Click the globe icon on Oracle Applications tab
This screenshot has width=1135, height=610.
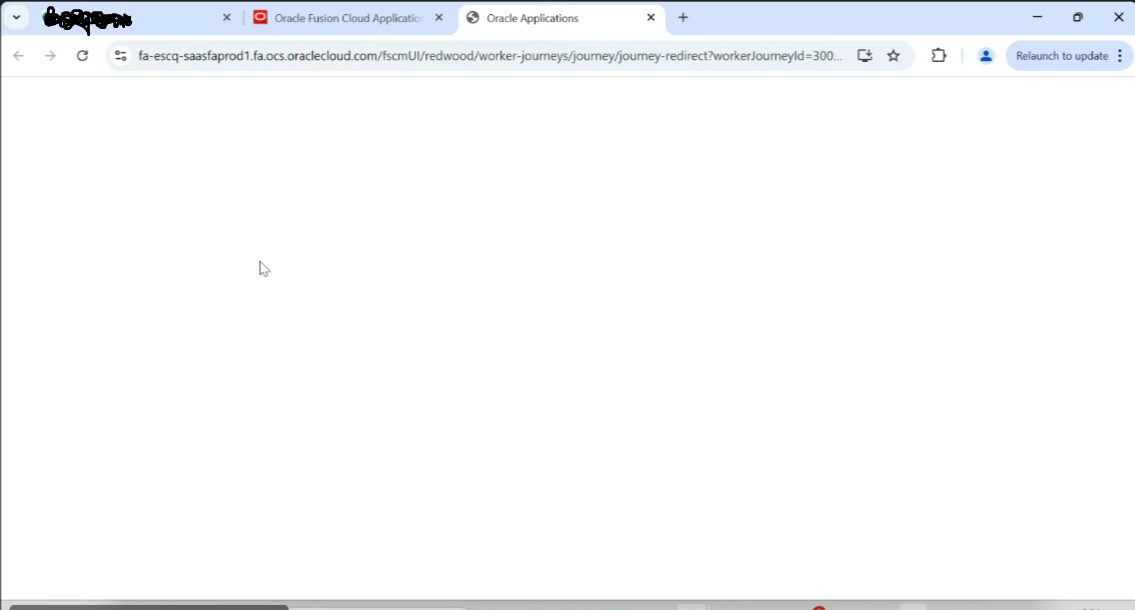(471, 18)
